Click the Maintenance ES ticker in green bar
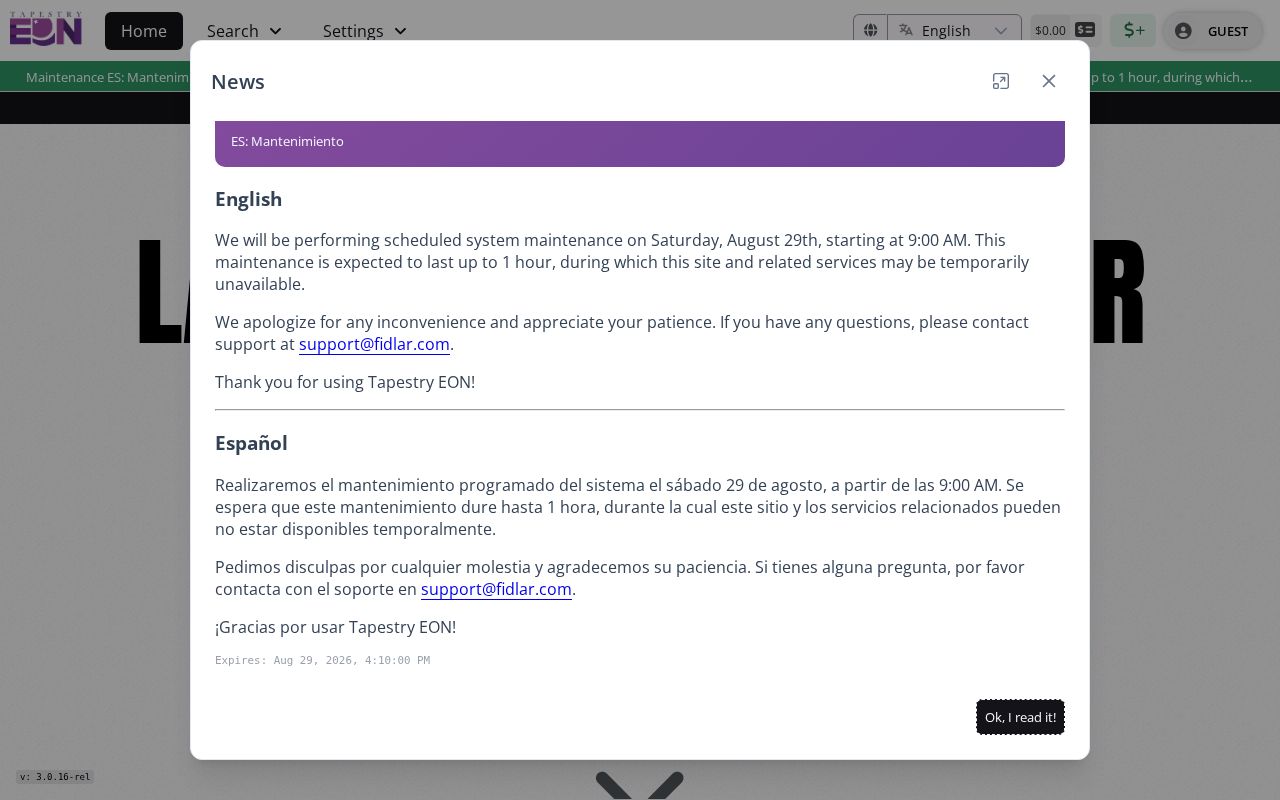This screenshot has width=1280, height=800. click(107, 77)
